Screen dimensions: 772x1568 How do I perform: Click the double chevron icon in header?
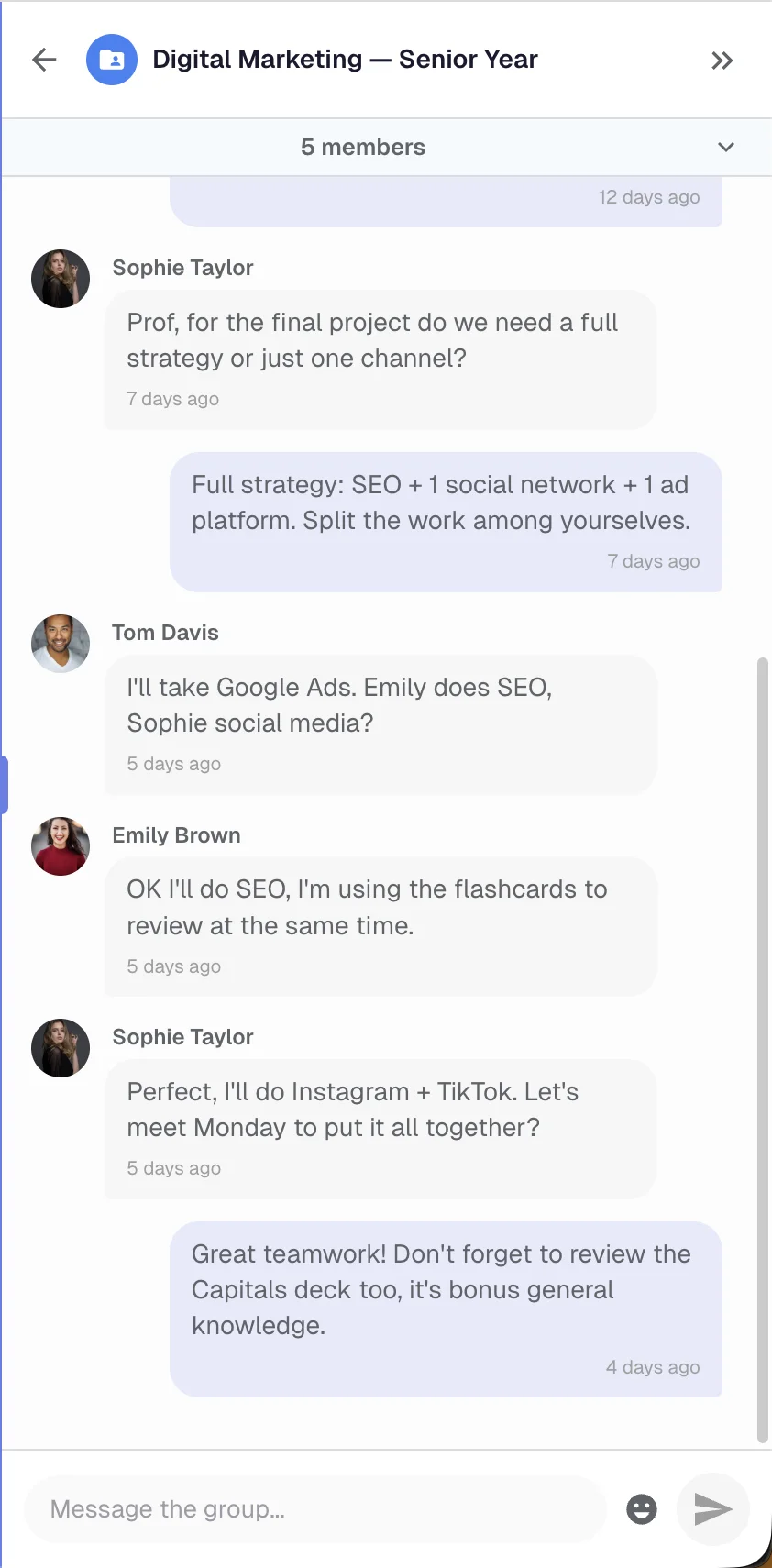pos(722,61)
